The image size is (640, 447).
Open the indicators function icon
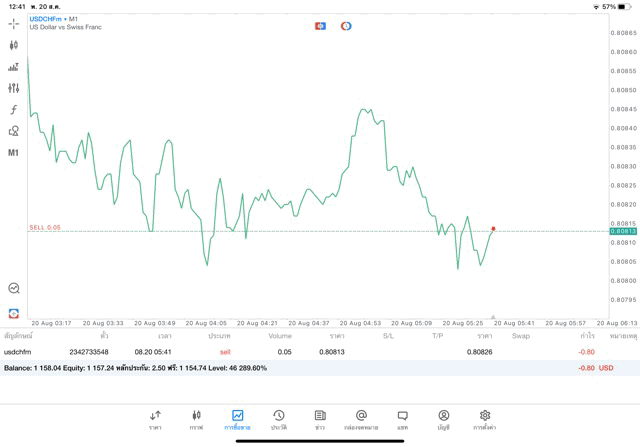[13, 110]
